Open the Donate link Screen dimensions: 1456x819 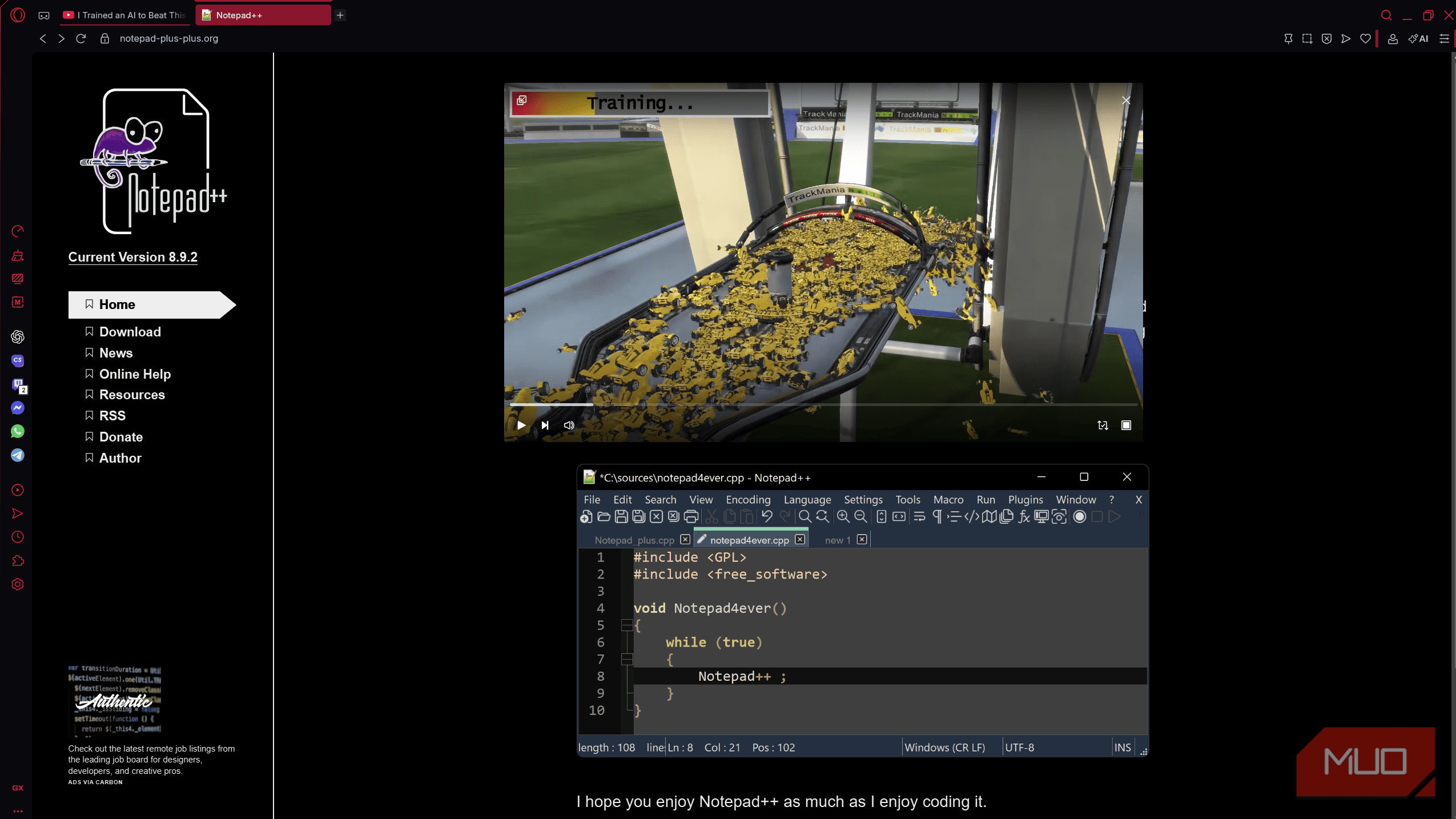121,437
